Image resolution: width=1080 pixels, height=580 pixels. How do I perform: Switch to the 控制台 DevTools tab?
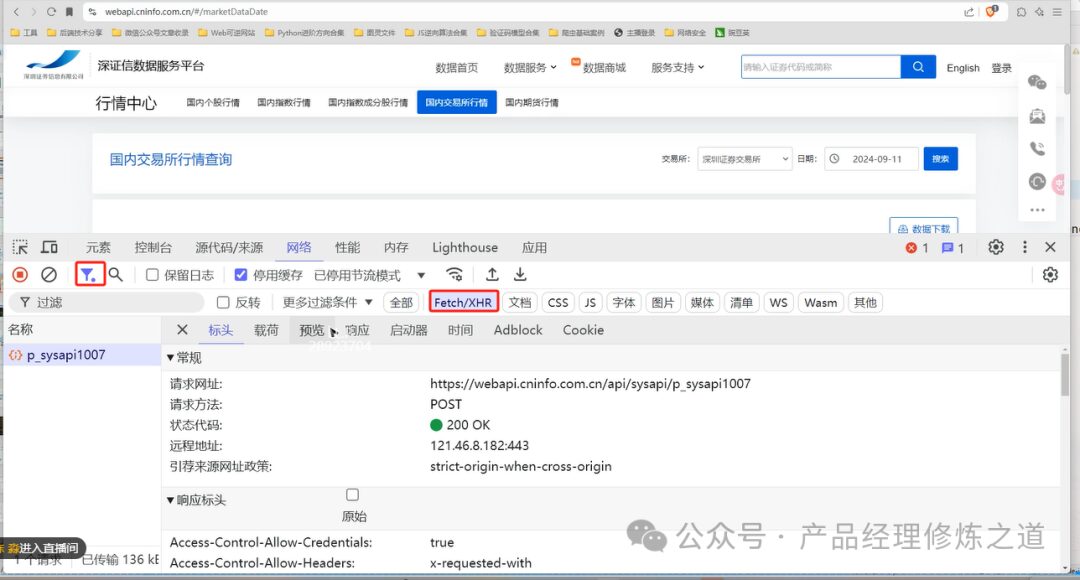click(x=153, y=247)
